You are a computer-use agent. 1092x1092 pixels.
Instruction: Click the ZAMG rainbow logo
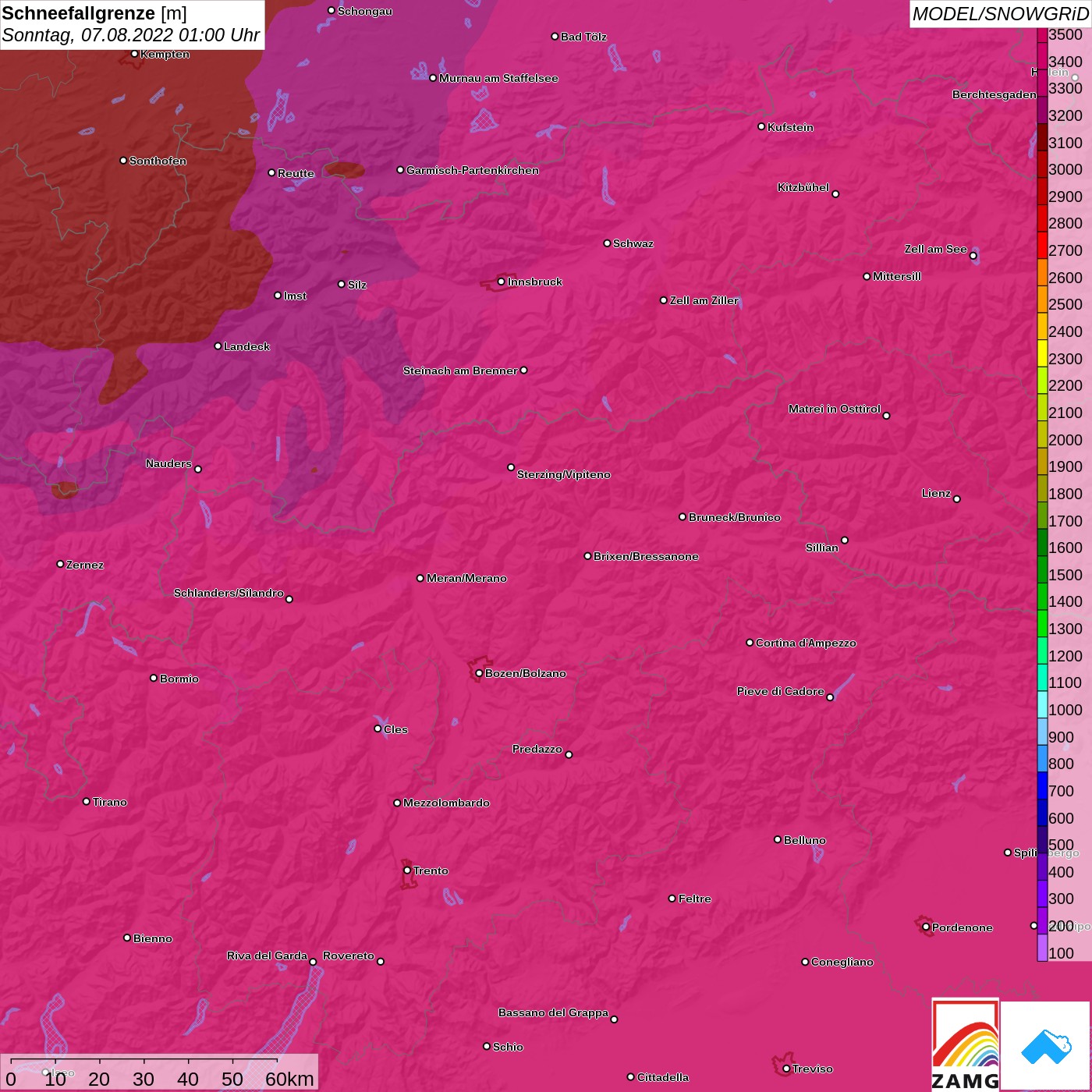(x=965, y=1045)
